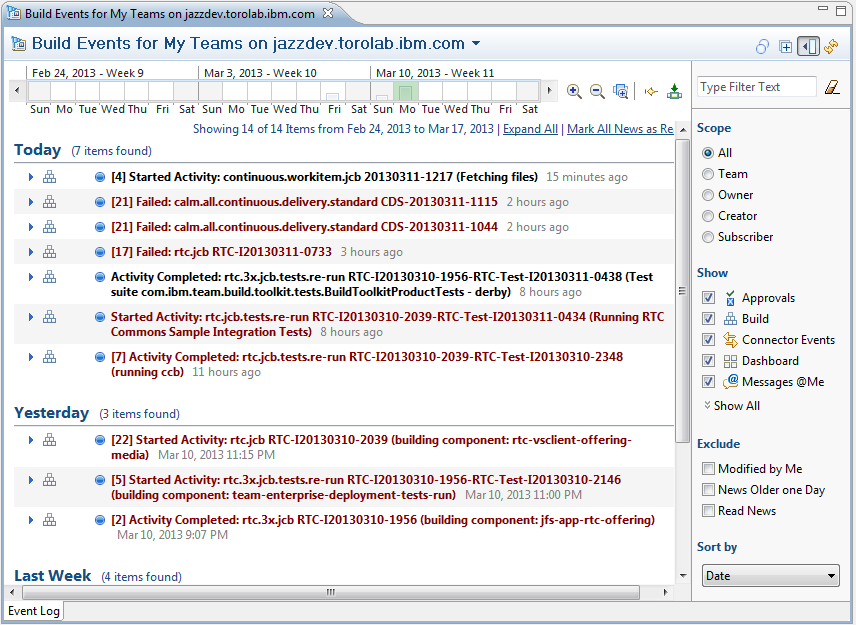Image resolution: width=856 pixels, height=625 pixels.
Task: Click the overlapping circles icon in the view toolbar
Action: (x=762, y=46)
